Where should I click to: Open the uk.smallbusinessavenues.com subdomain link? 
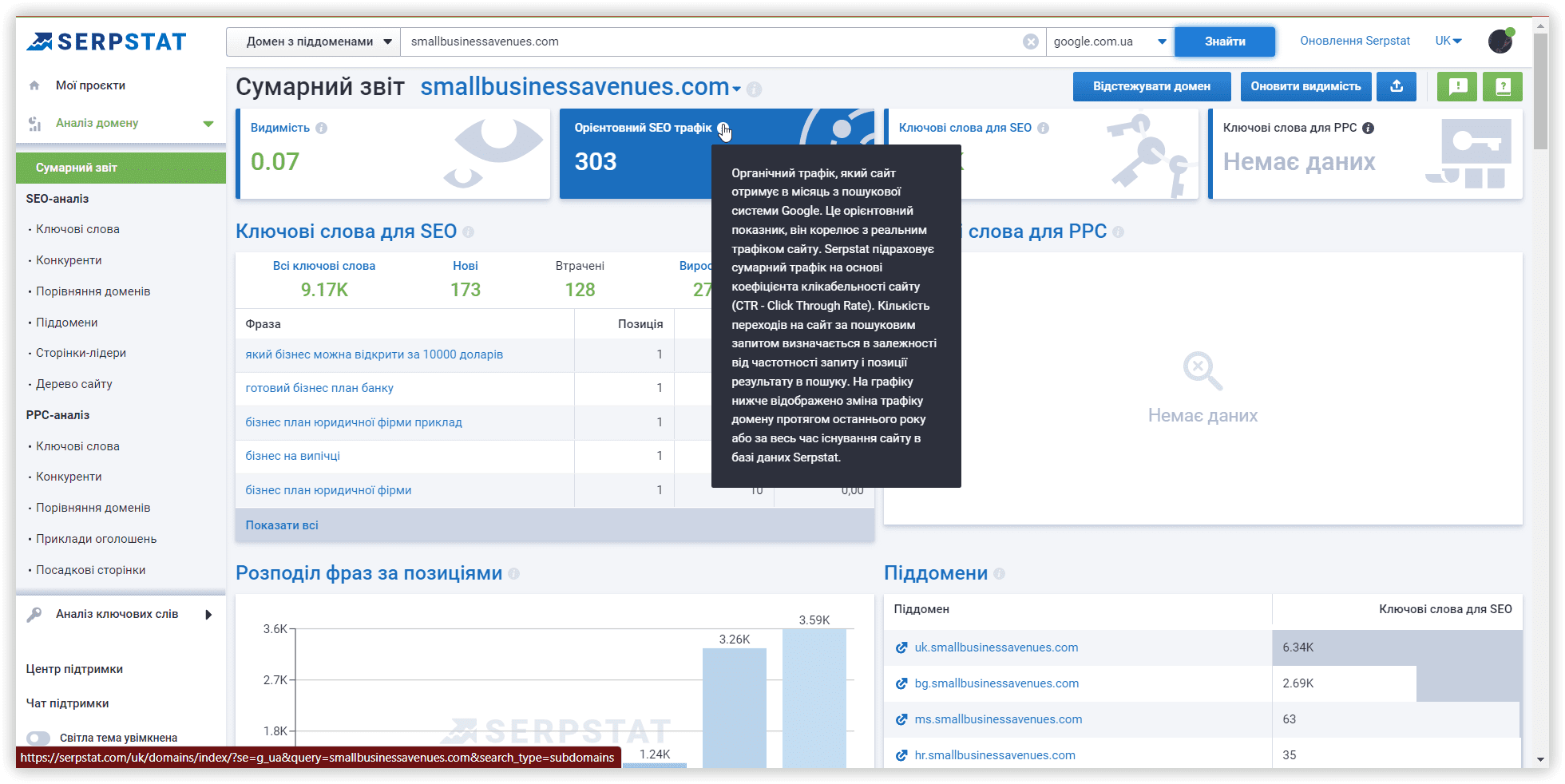pos(996,647)
